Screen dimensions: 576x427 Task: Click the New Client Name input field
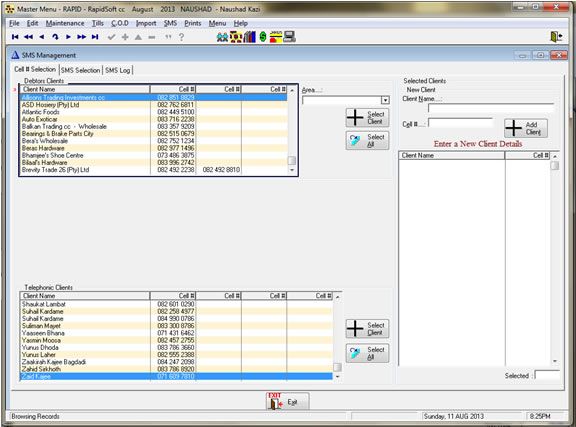(491, 108)
